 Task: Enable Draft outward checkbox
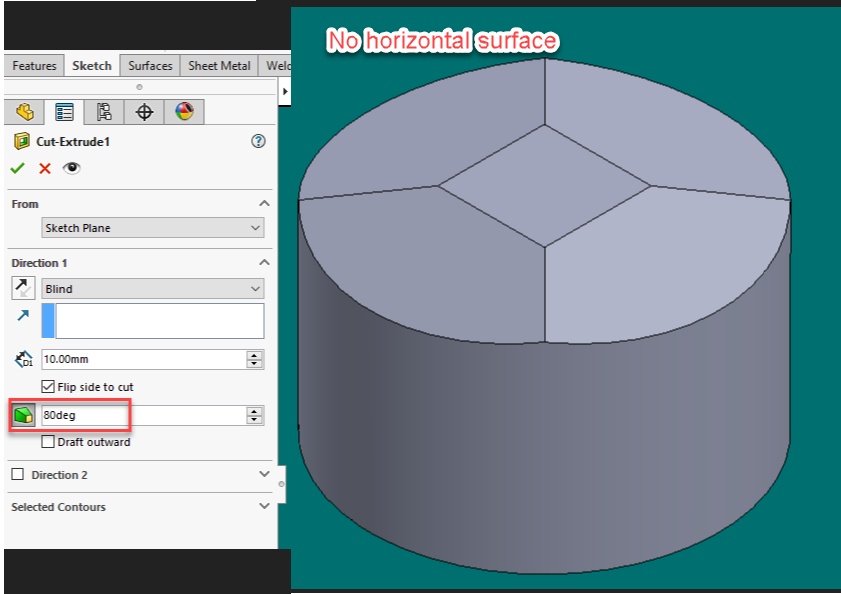pyautogui.click(x=48, y=442)
